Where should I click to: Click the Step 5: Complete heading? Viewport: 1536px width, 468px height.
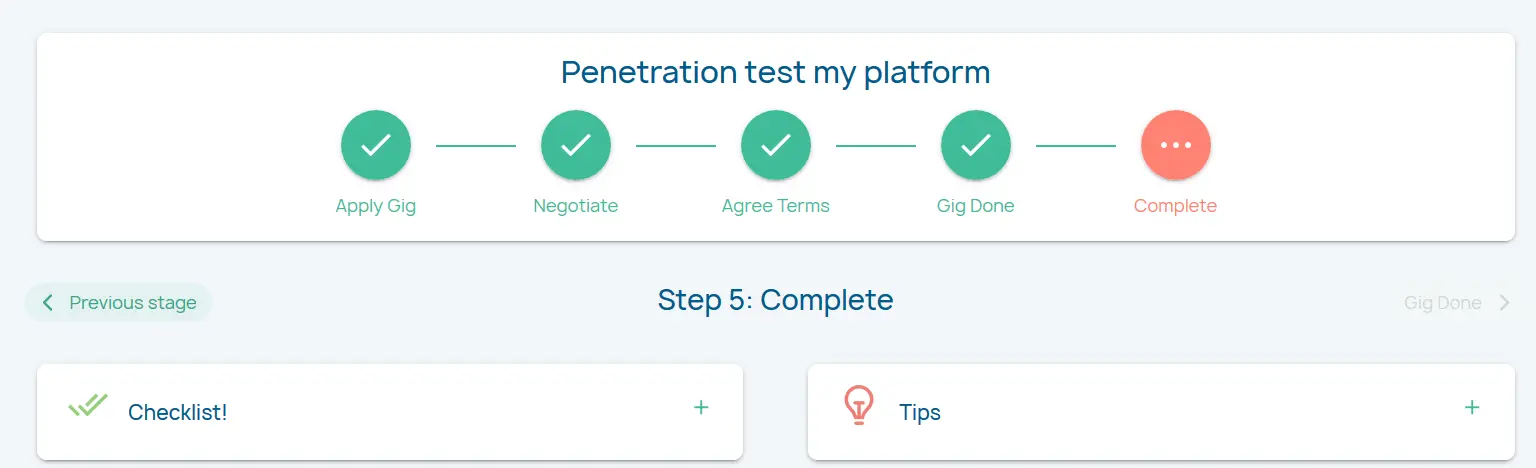point(775,300)
